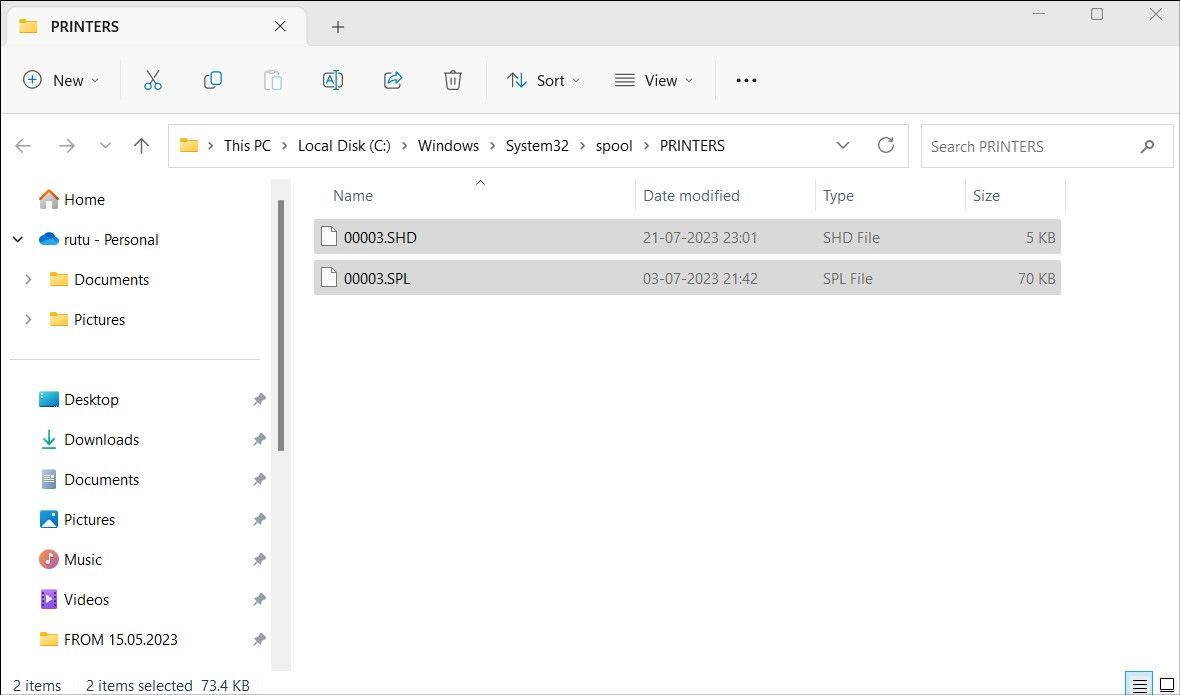Unpin Downloads from quick access
Screen dimensions: 1180x695
(x=259, y=439)
